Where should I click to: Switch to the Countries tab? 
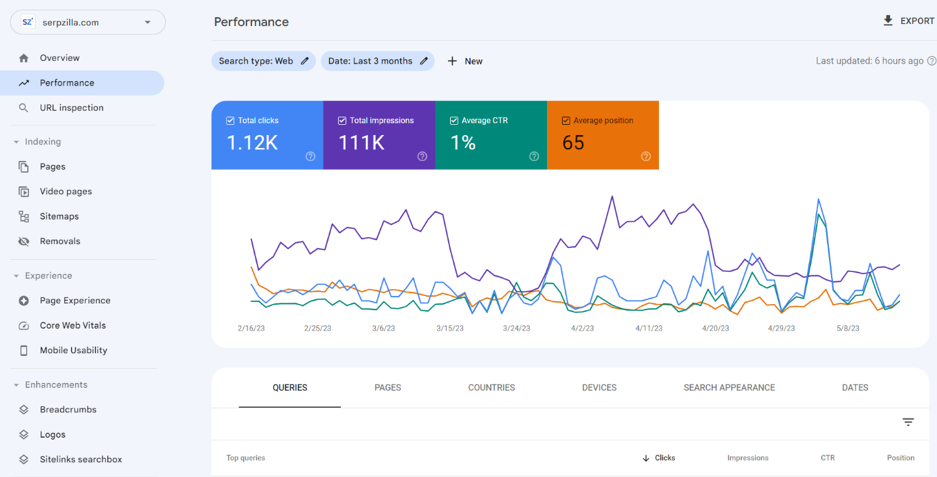tap(491, 387)
